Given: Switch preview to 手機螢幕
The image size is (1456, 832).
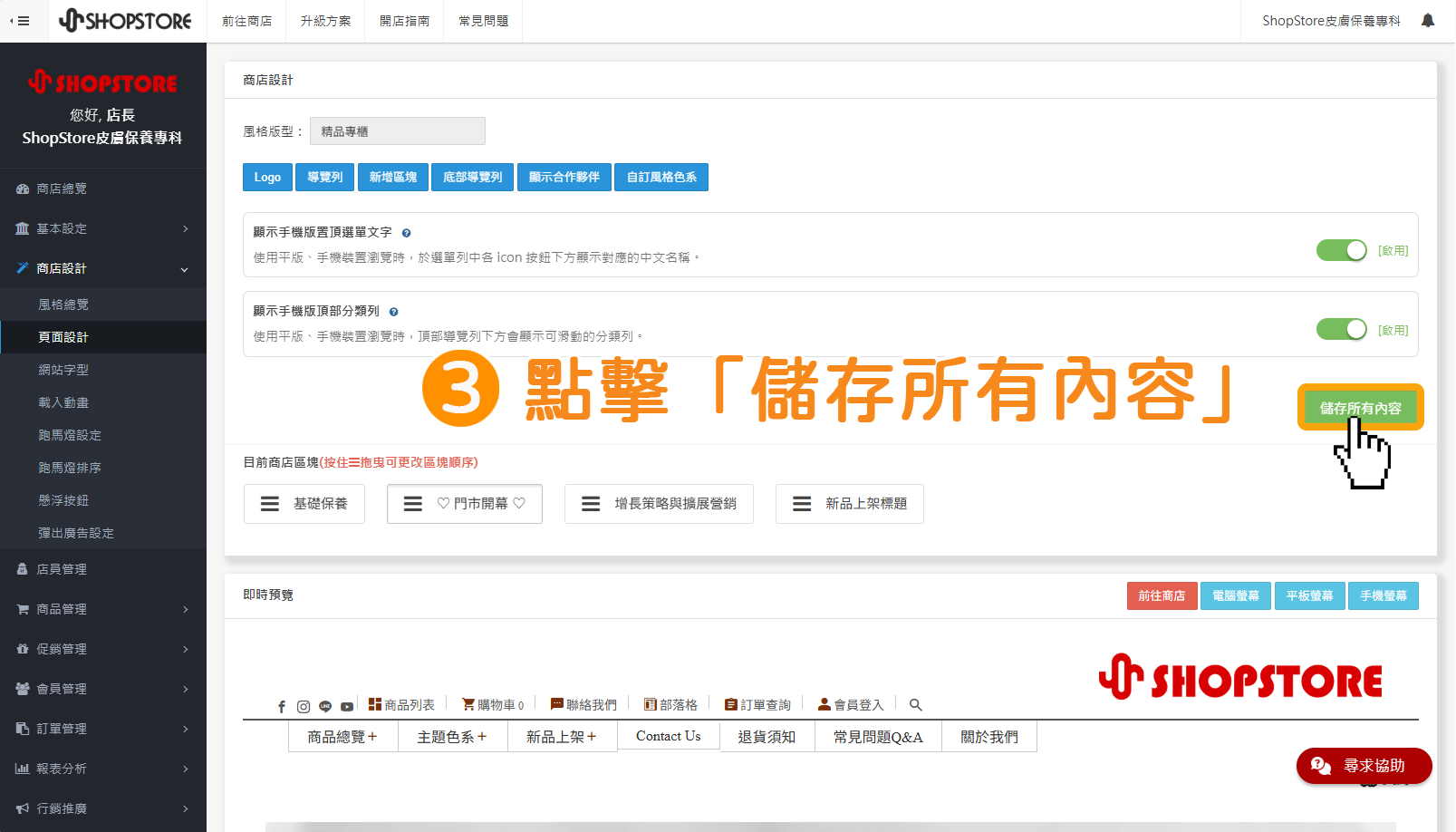Looking at the screenshot, I should tap(1384, 596).
